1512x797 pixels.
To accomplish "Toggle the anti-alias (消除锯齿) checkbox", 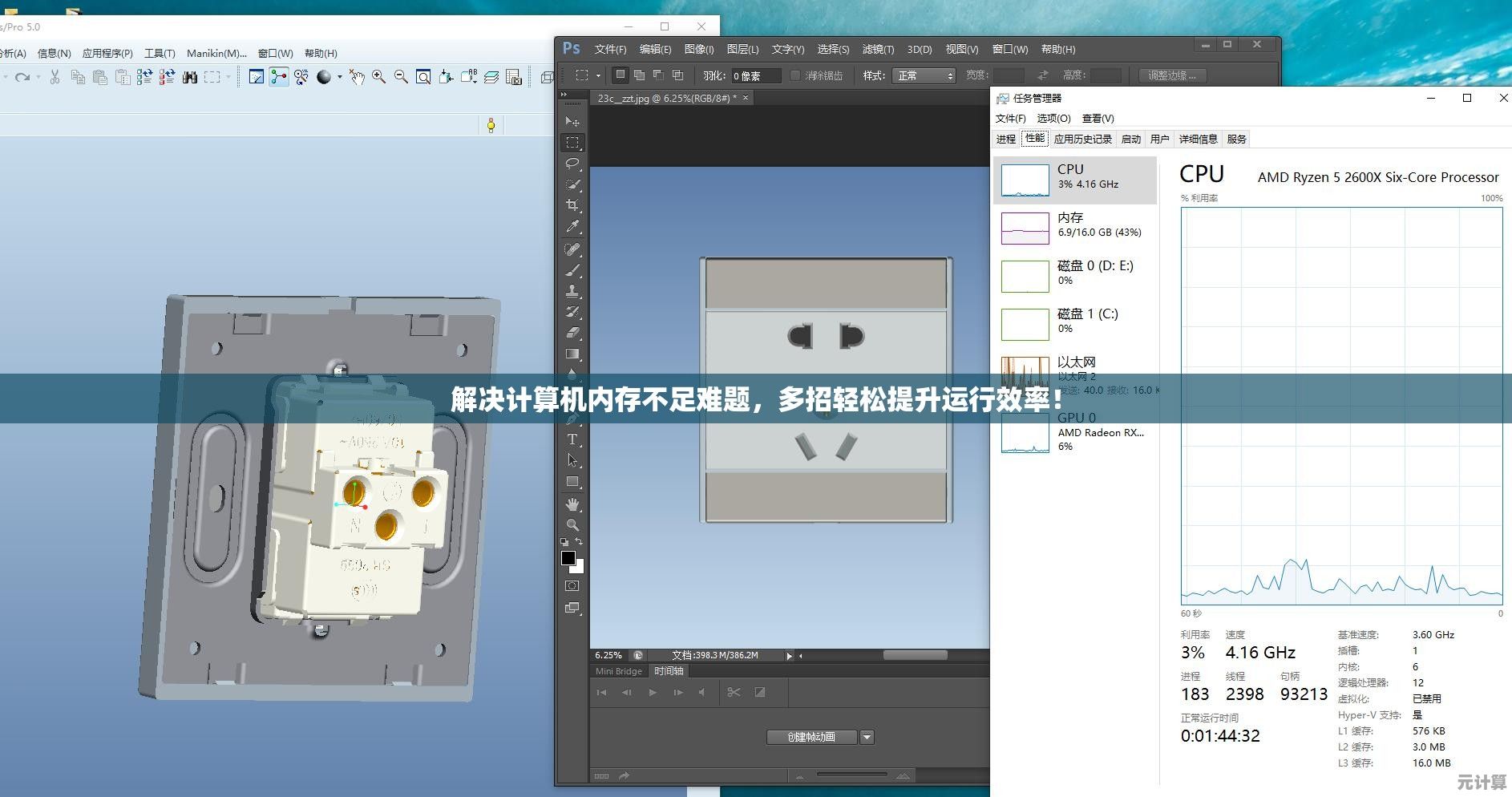I will [x=795, y=75].
